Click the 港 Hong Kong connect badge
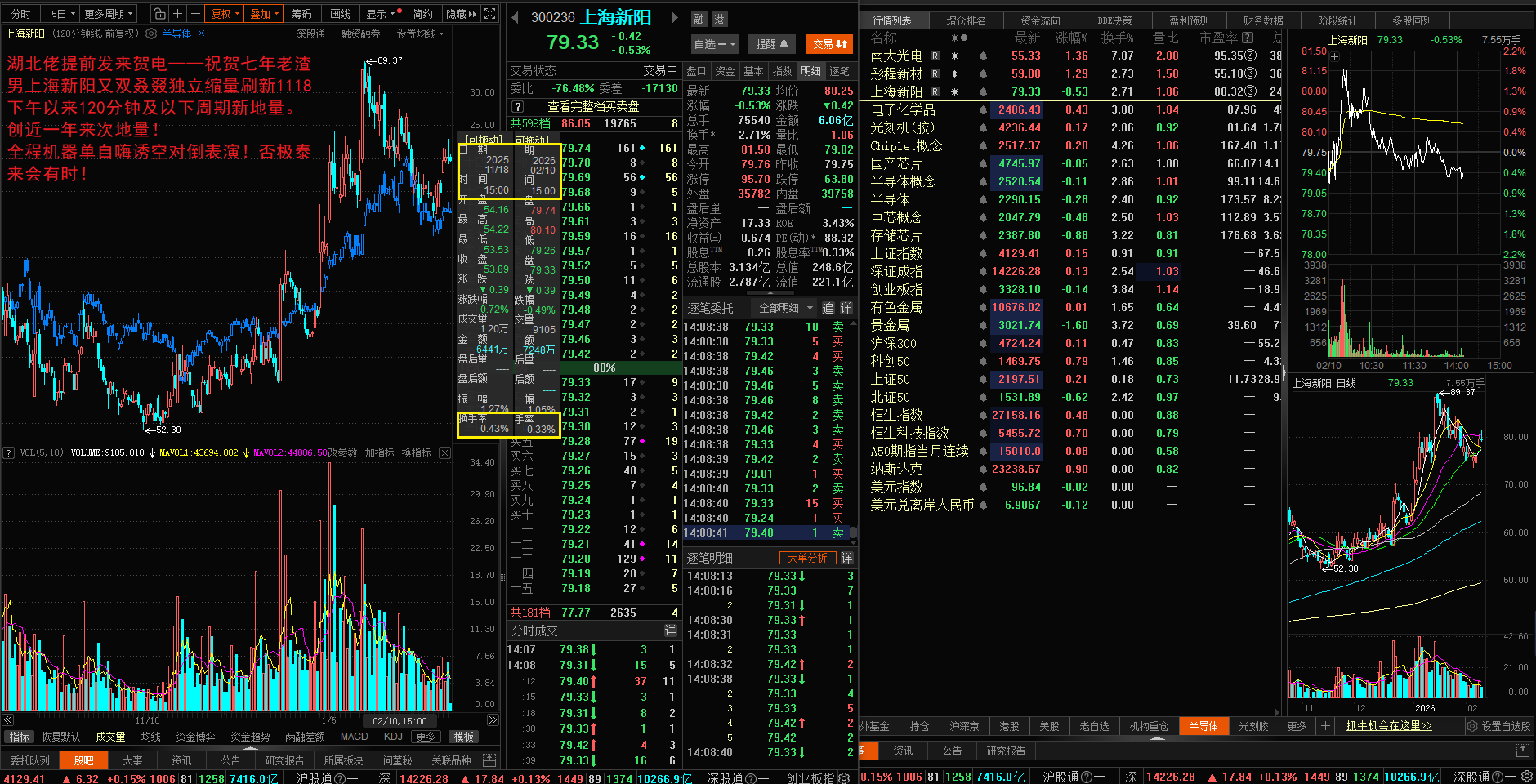The width and height of the screenshot is (1536, 784). click(719, 19)
